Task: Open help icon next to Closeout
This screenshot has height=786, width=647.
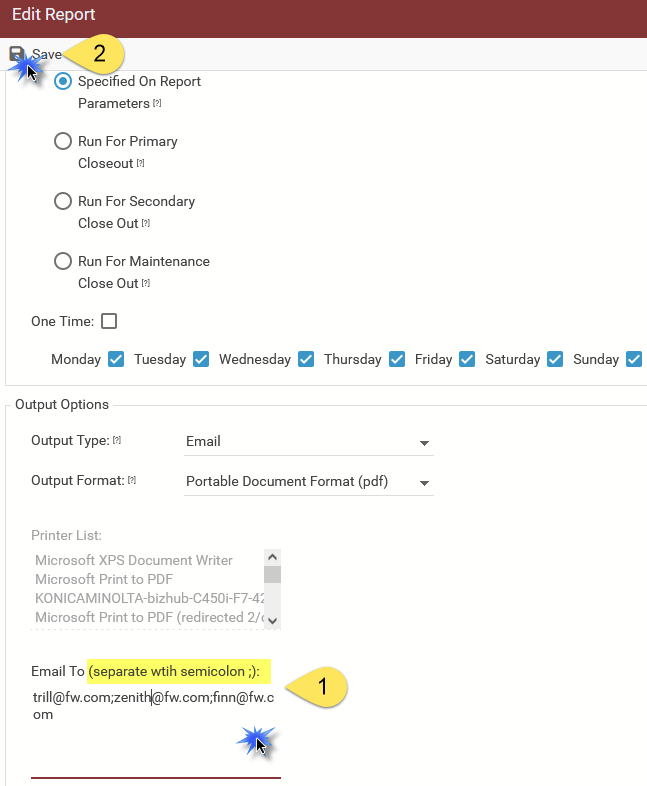Action: 141,163
